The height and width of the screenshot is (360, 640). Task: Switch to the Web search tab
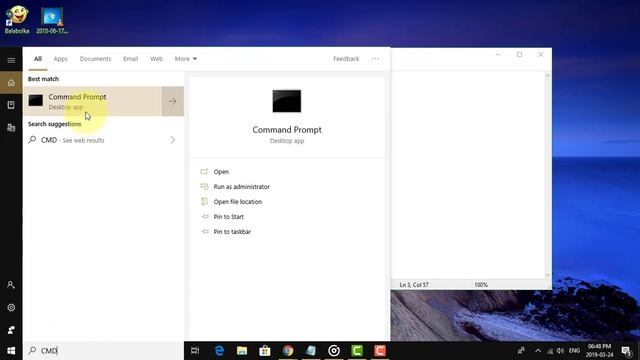[x=156, y=59]
